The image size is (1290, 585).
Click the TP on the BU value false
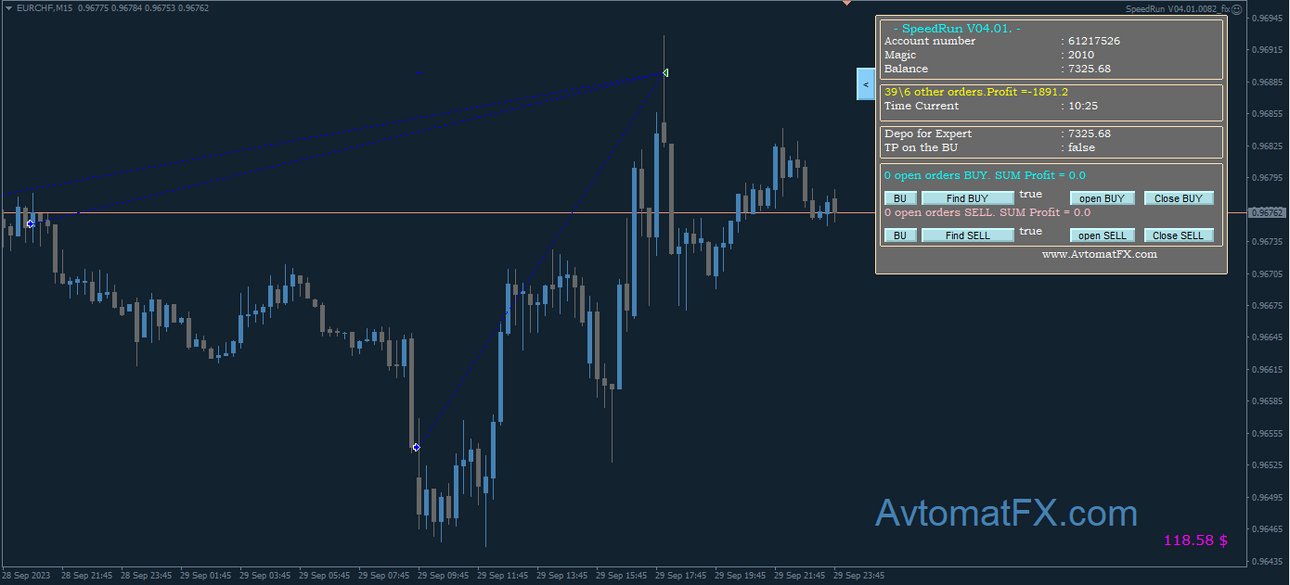[x=1081, y=147]
